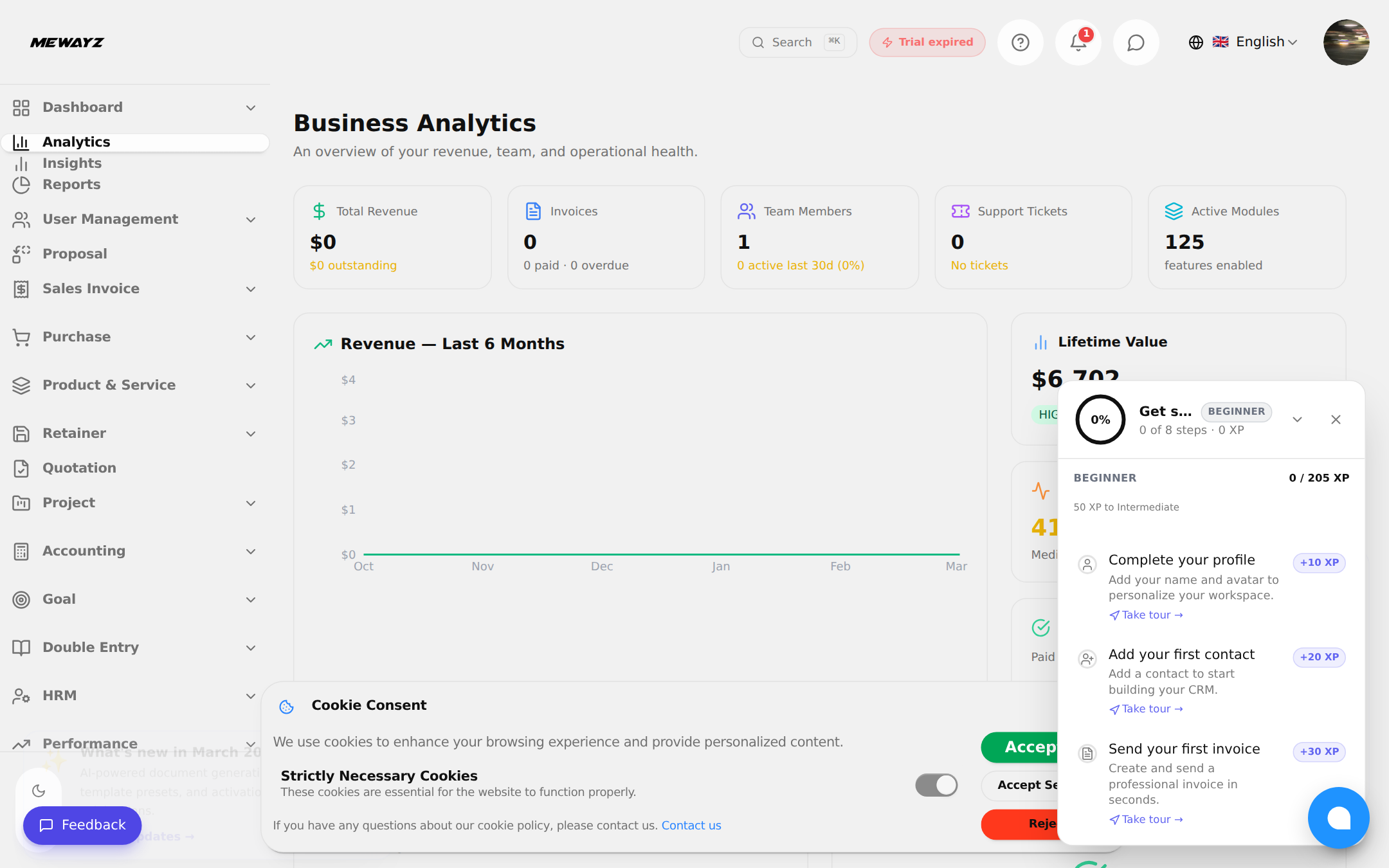The image size is (1389, 868).
Task: Expand the Dashboard menu chevron
Action: click(251, 107)
